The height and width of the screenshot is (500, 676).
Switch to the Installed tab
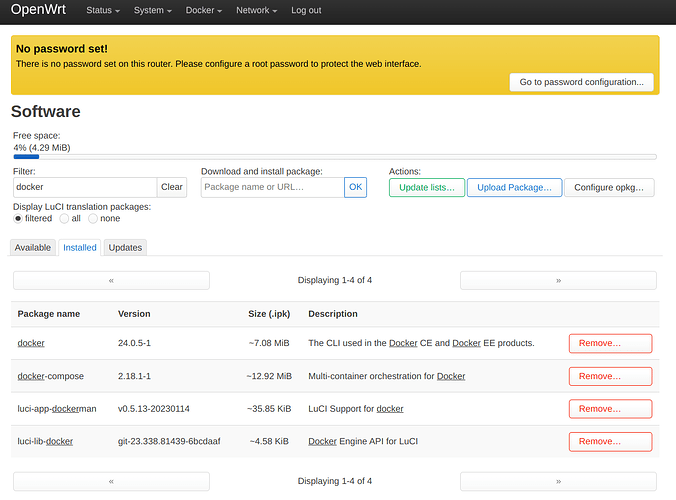pyautogui.click(x=80, y=248)
